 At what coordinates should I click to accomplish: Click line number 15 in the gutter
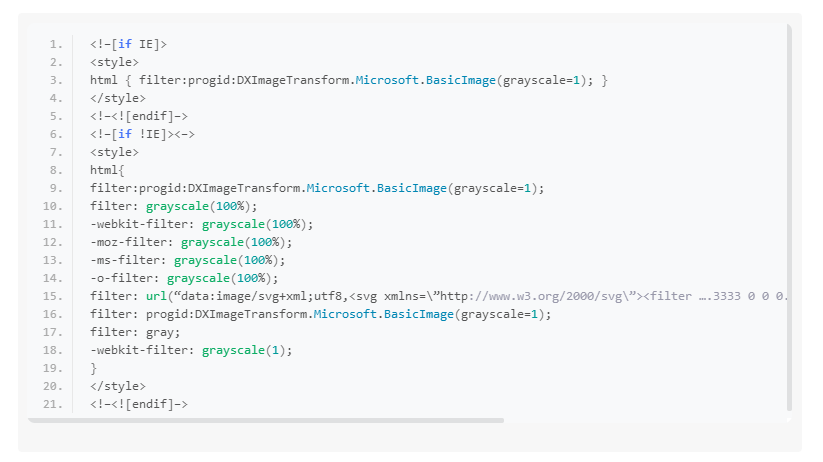tap(52, 296)
